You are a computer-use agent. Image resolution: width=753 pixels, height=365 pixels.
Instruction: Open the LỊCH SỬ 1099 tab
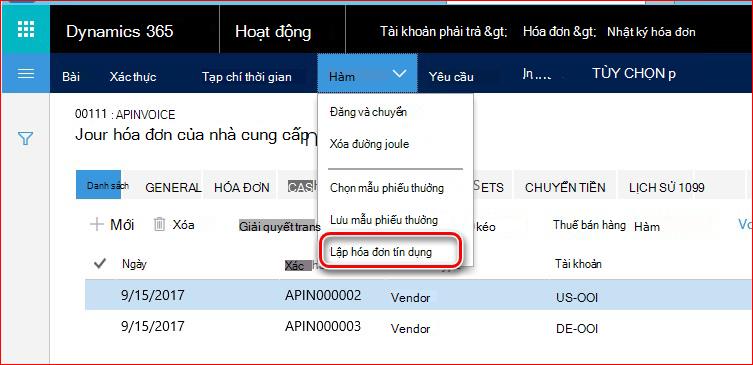click(x=667, y=187)
